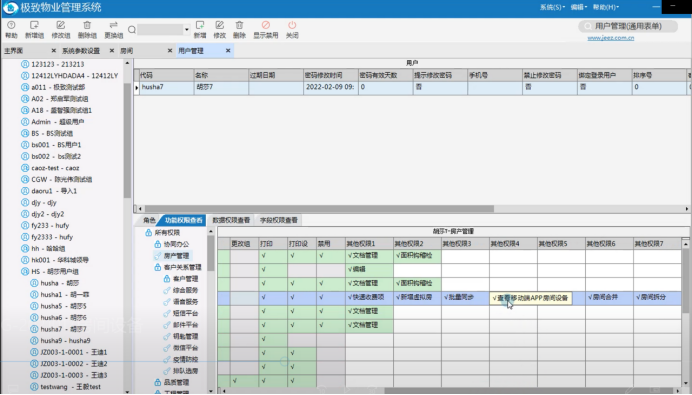Click the 修改组 edit-group icon
Image resolution: width=692 pixels, height=395 pixels.
pyautogui.click(x=60, y=25)
